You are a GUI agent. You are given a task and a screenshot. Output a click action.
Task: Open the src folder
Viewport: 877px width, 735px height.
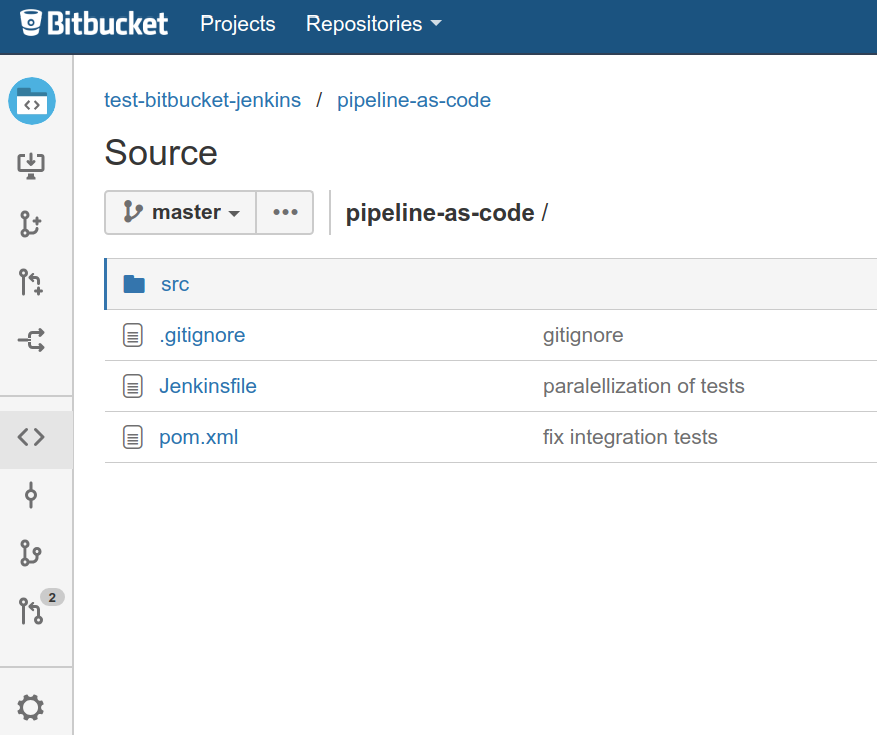[x=175, y=284]
